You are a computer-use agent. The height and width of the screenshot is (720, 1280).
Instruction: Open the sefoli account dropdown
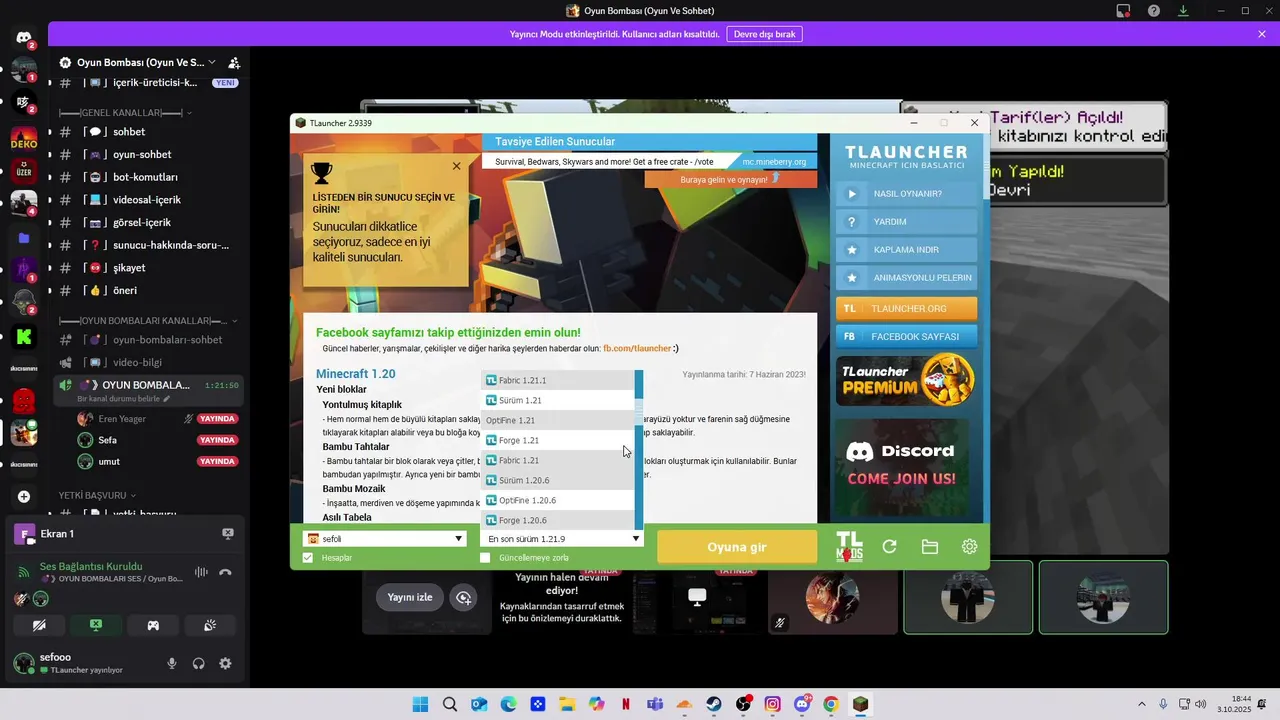385,538
